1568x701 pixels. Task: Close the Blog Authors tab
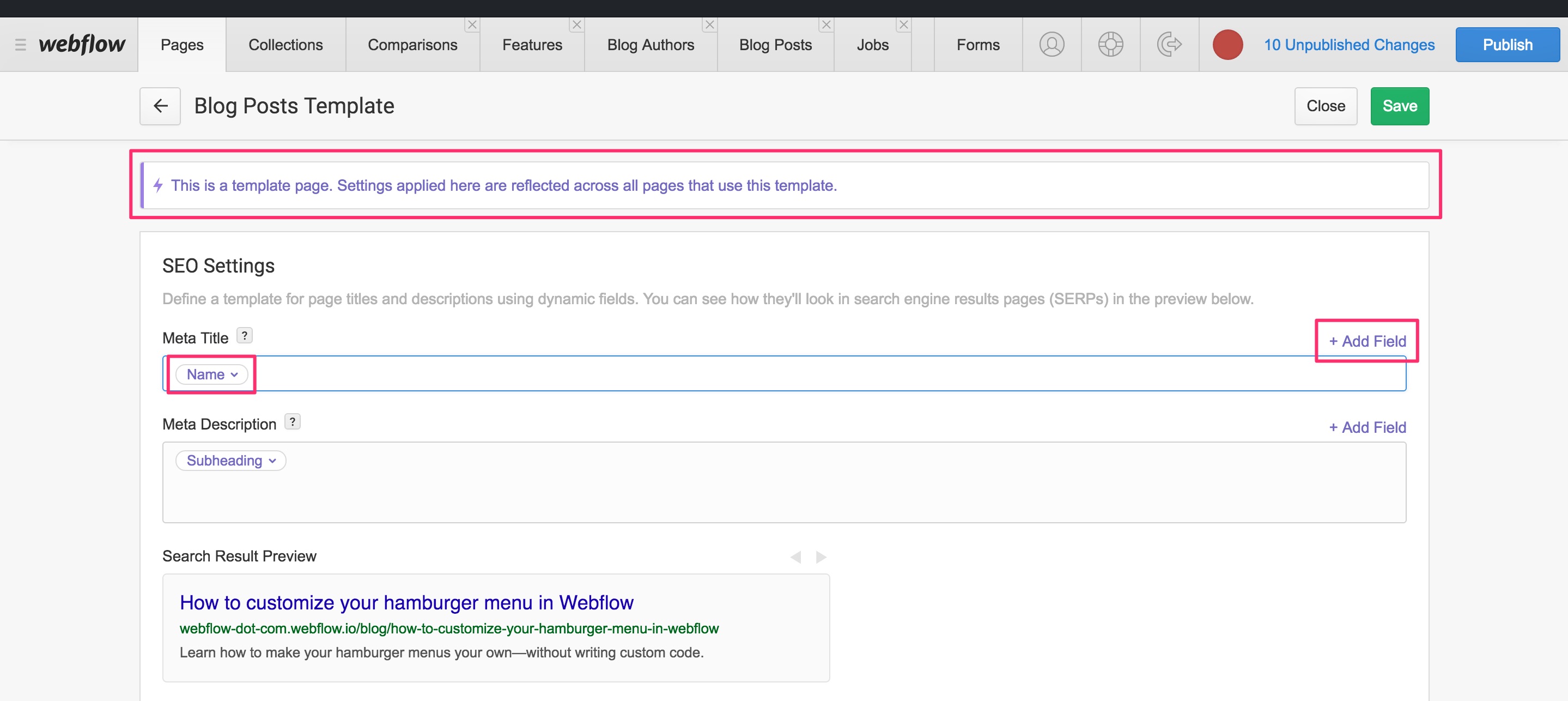709,25
